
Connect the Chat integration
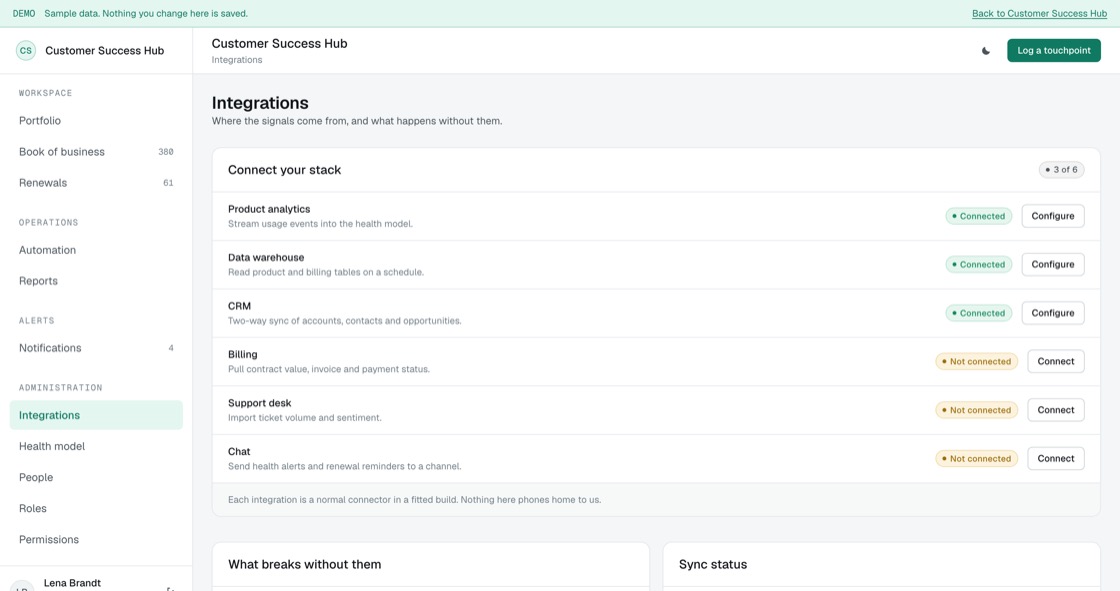[x=1056, y=459]
